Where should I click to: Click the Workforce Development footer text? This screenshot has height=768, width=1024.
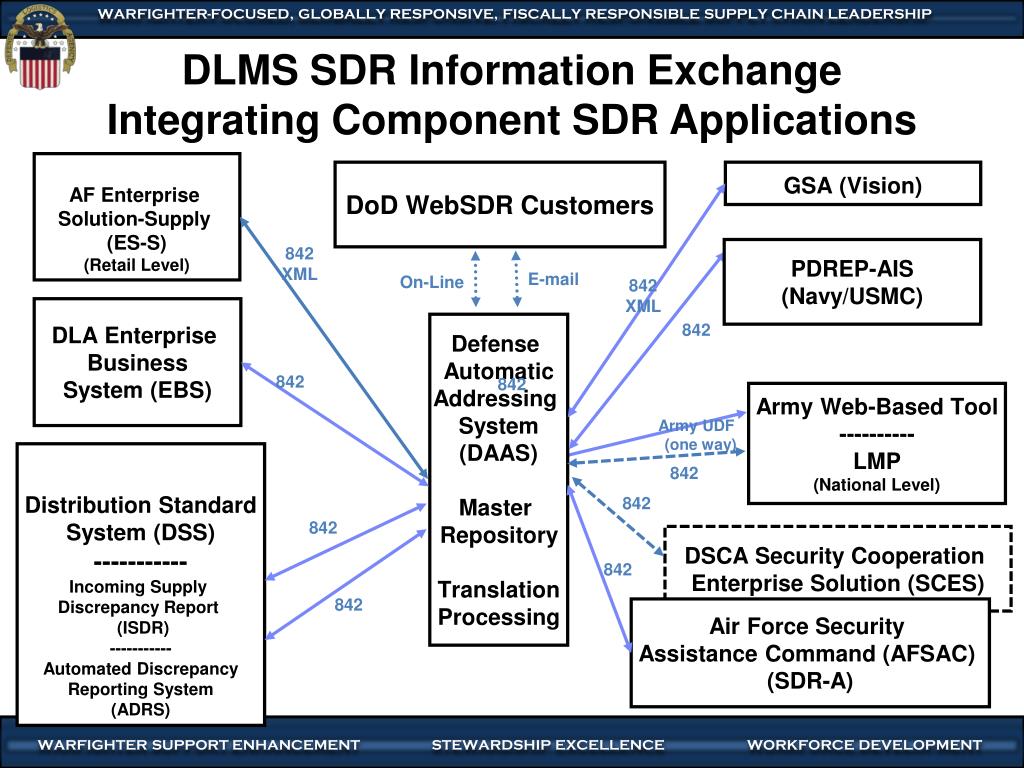coord(864,744)
